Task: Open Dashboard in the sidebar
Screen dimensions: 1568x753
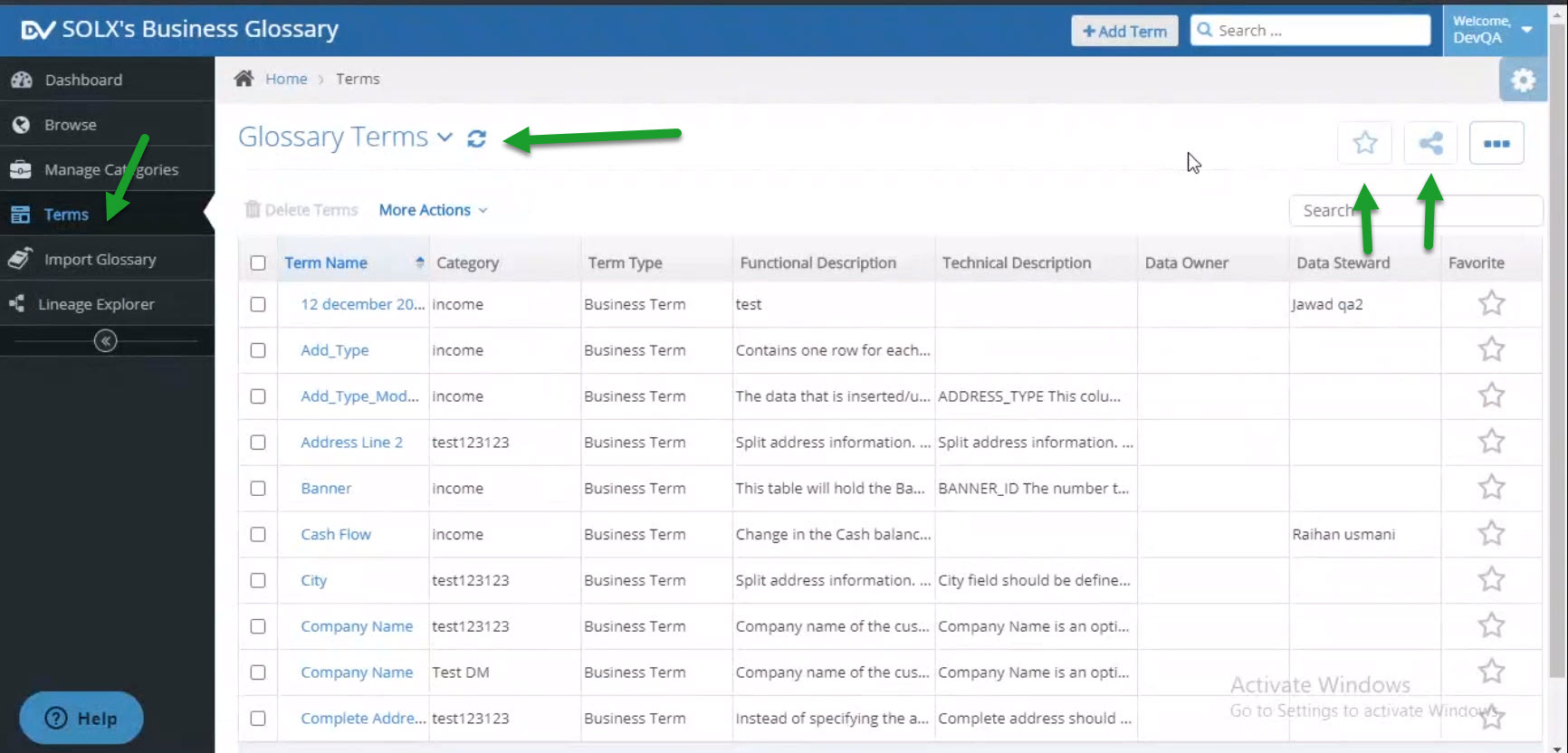Action: pos(107,80)
